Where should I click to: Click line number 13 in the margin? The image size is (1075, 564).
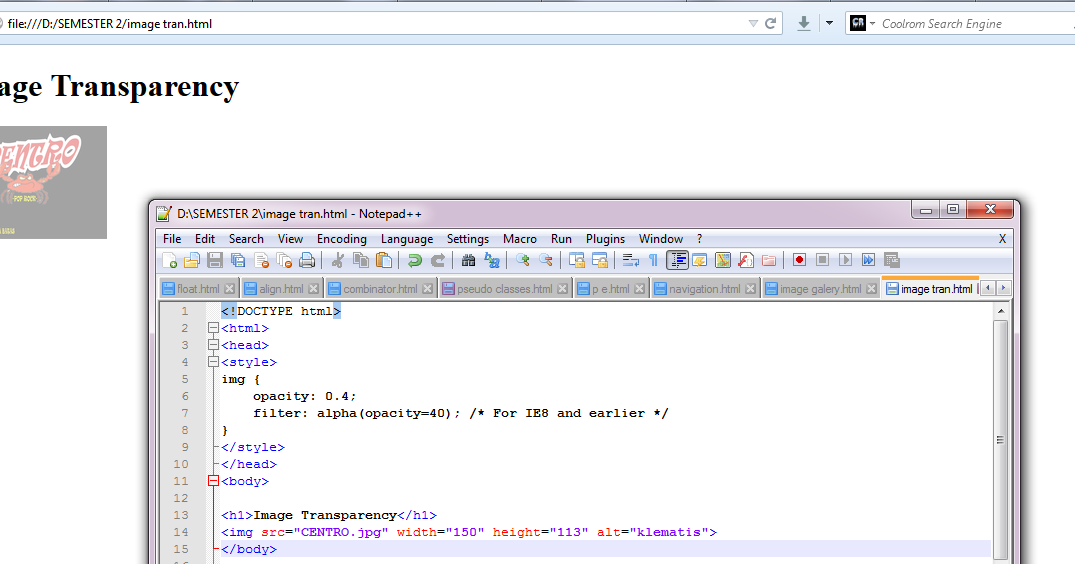pyautogui.click(x=181, y=515)
